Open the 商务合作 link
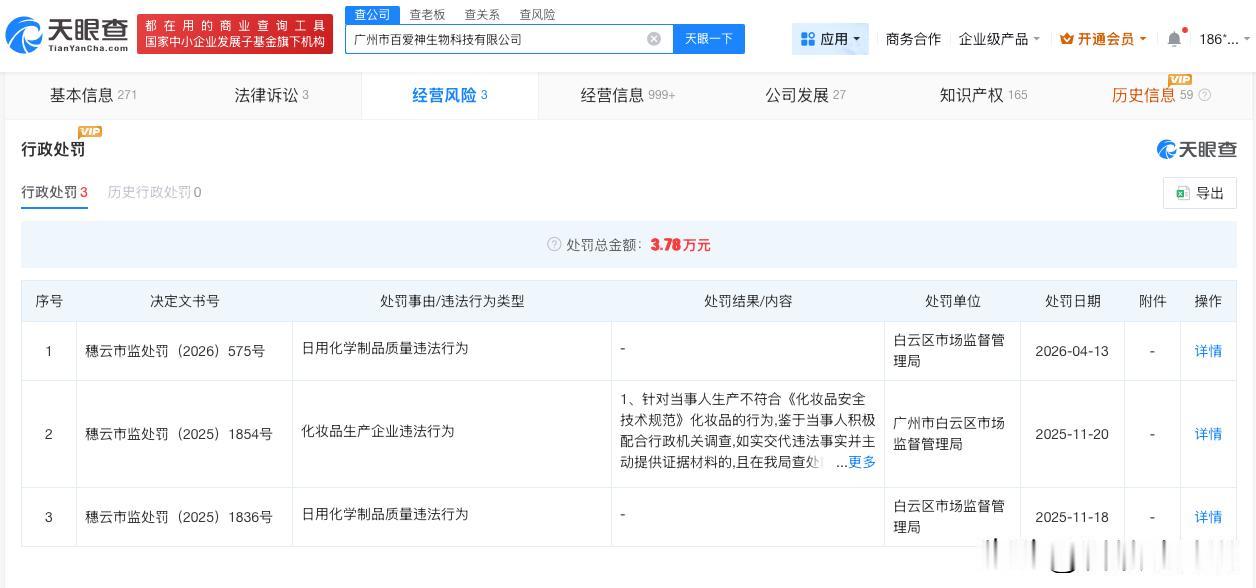 click(913, 39)
